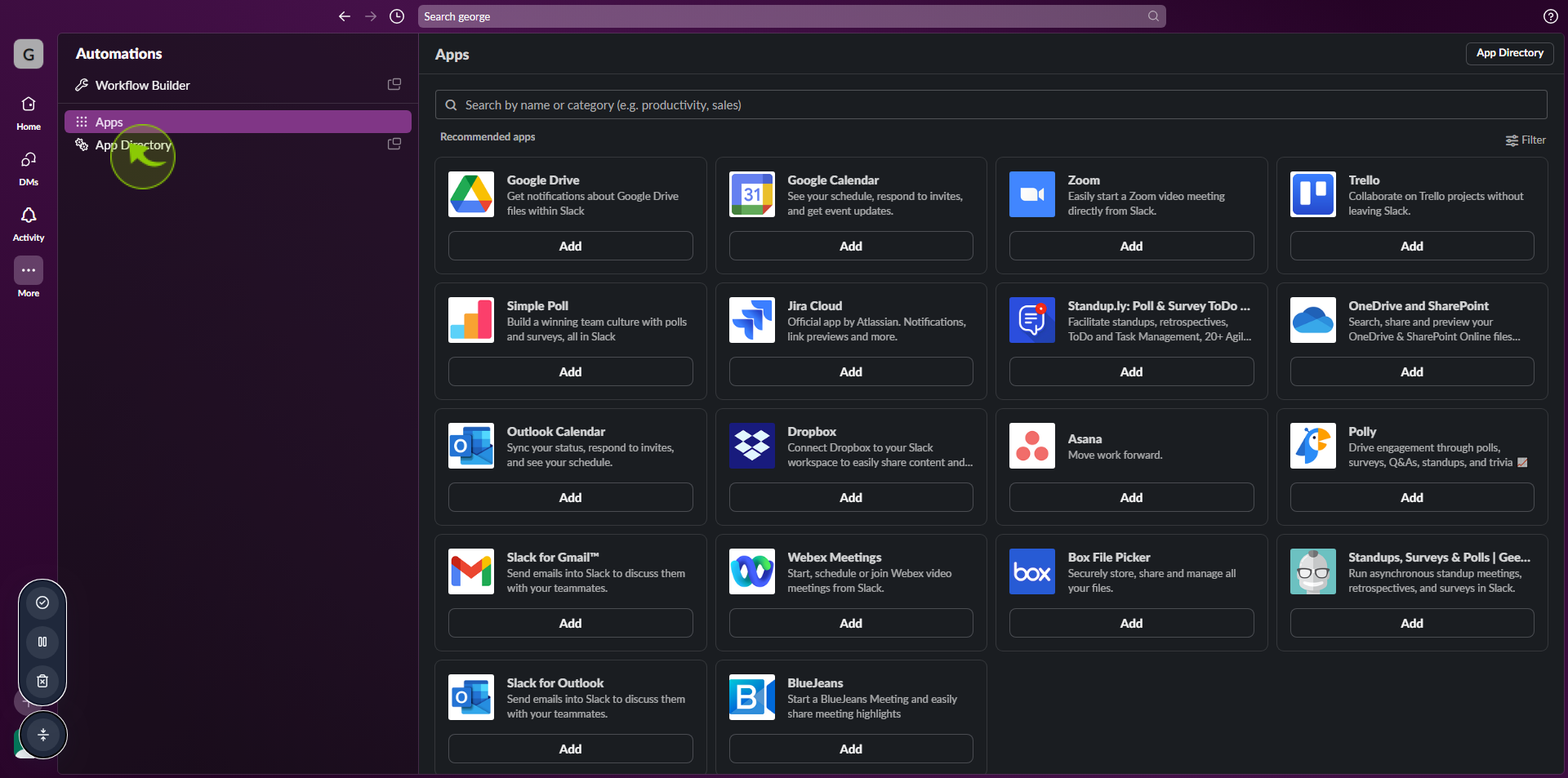Click the Simple Poll app icon
1568x778 pixels.
click(471, 320)
